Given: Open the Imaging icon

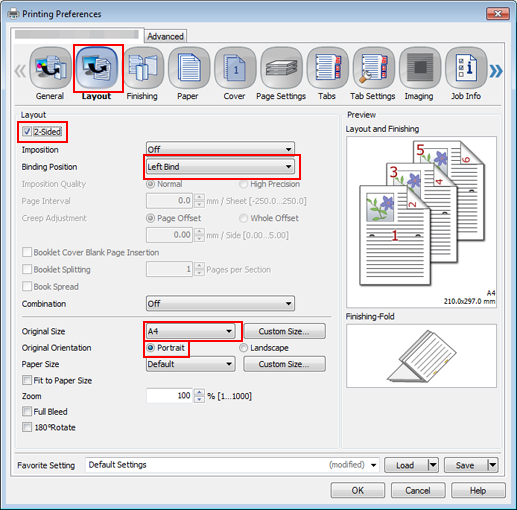Looking at the screenshot, I should click(x=420, y=68).
